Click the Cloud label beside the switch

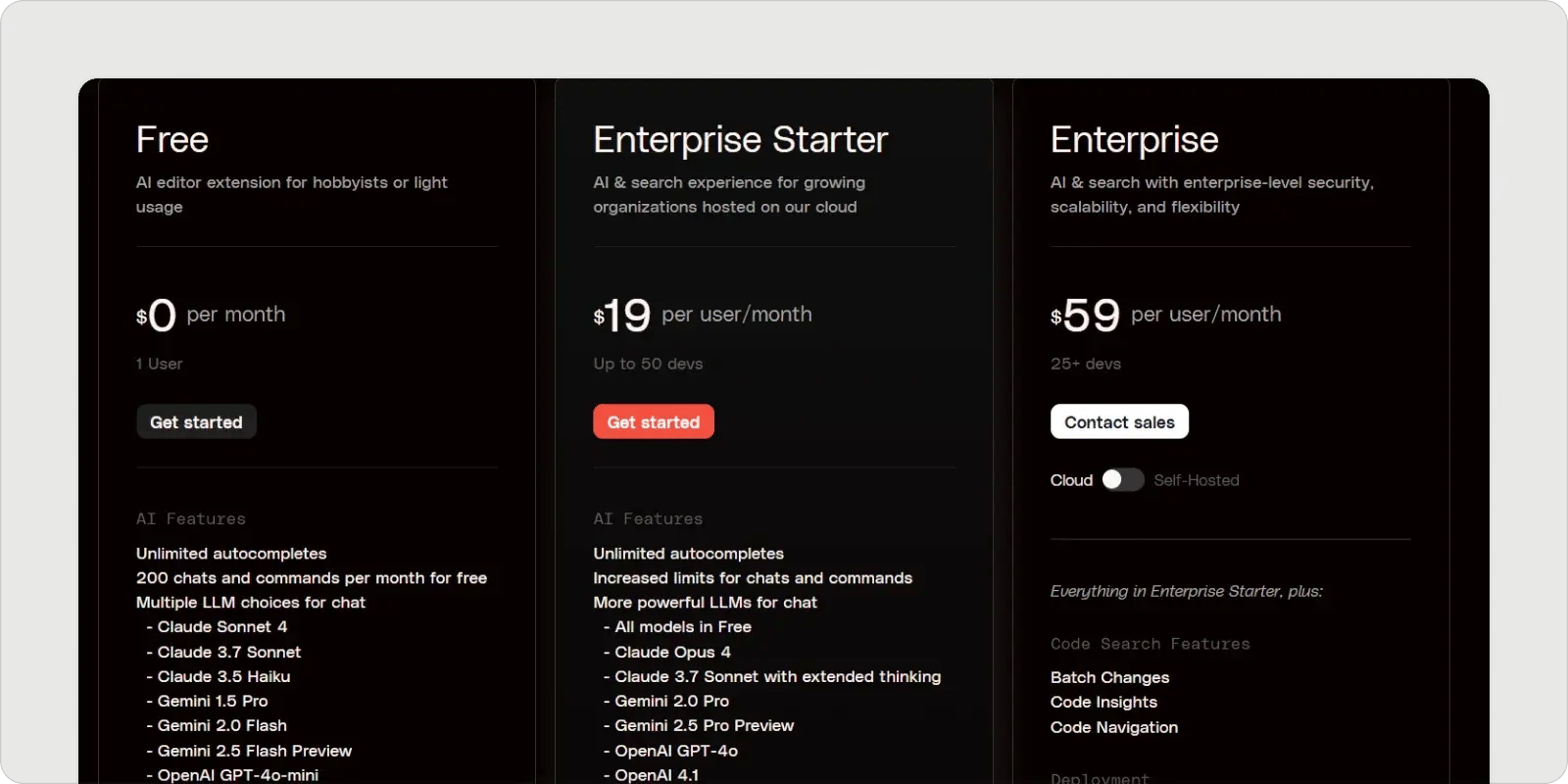pyautogui.click(x=1071, y=480)
